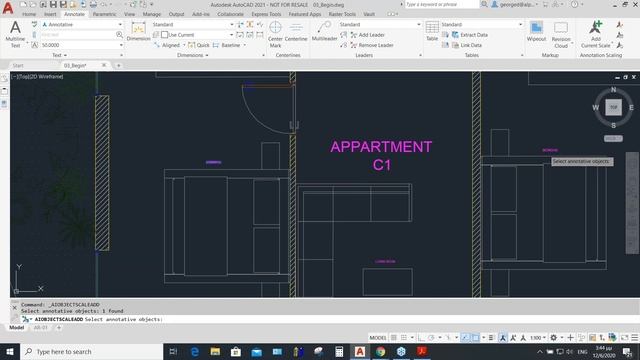Open the Home ribbon tab
Screen dimensions: 640x360
click(x=29, y=14)
